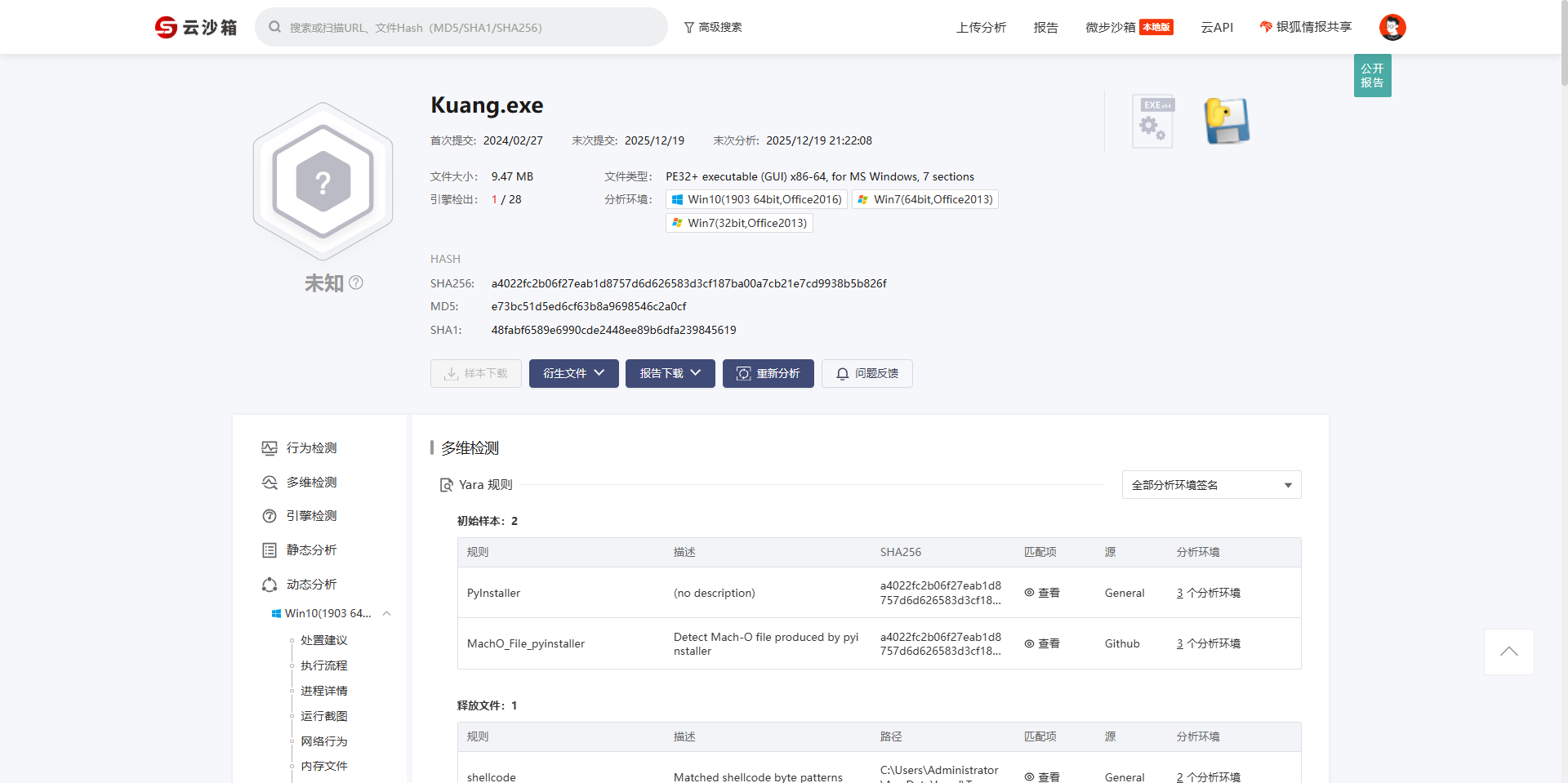This screenshot has height=783, width=1568.
Task: Click the 静态分析 sidebar icon
Action: click(269, 550)
